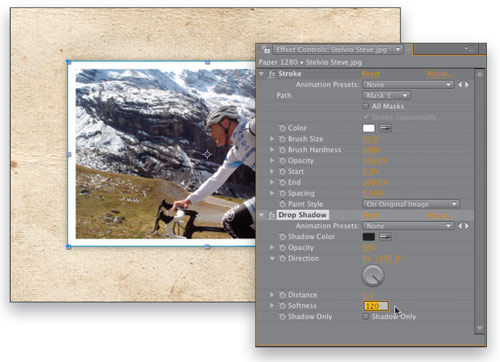Image resolution: width=500 pixels, height=362 pixels.
Task: Expand the Brush Size property
Action: coord(272,139)
